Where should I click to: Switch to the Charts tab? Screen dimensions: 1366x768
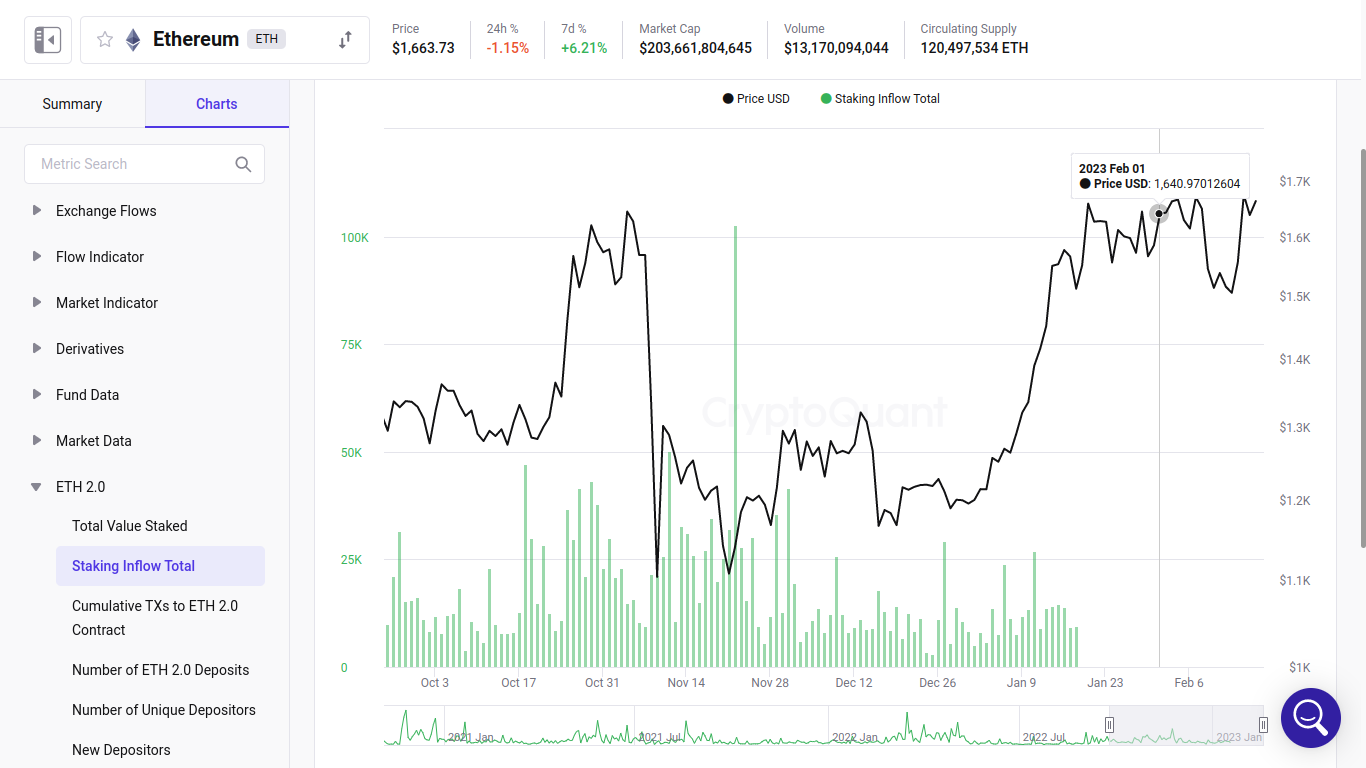click(217, 104)
